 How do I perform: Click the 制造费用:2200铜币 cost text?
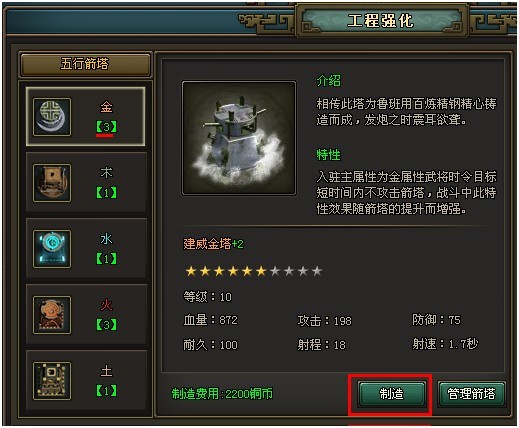222,394
